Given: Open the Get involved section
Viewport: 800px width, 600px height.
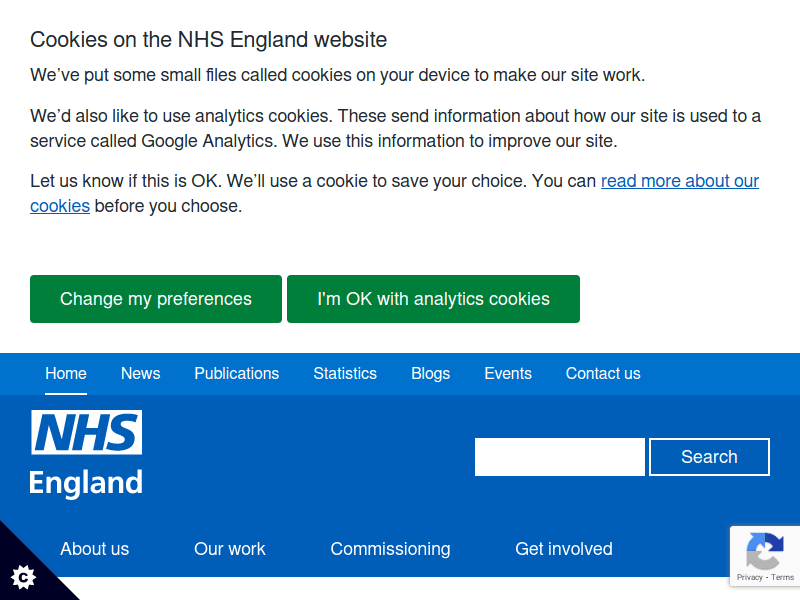Looking at the screenshot, I should coord(564,549).
